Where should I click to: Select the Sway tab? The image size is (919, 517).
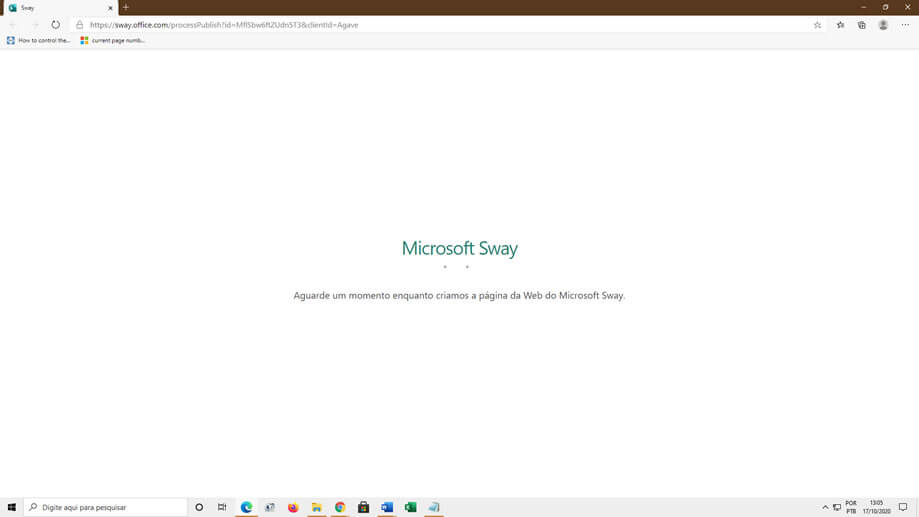pyautogui.click(x=59, y=8)
